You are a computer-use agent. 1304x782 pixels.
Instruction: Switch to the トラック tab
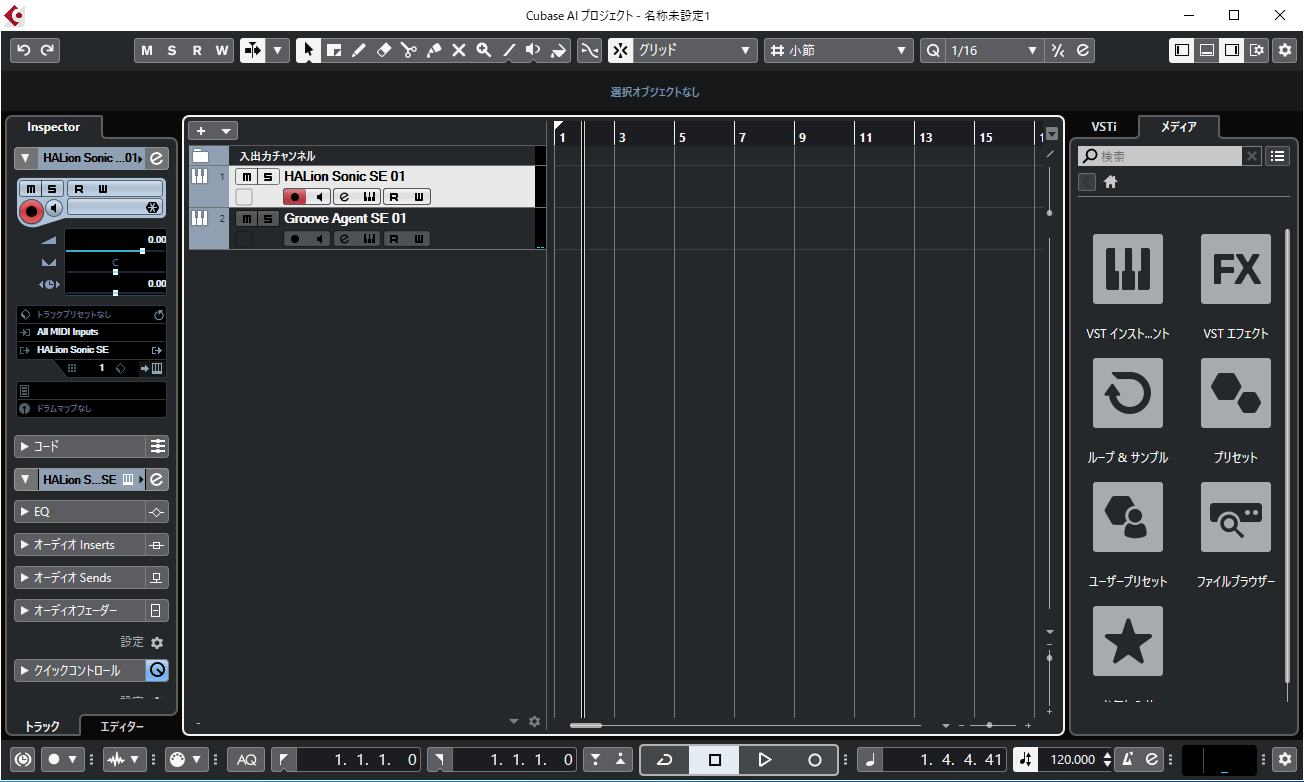point(42,727)
